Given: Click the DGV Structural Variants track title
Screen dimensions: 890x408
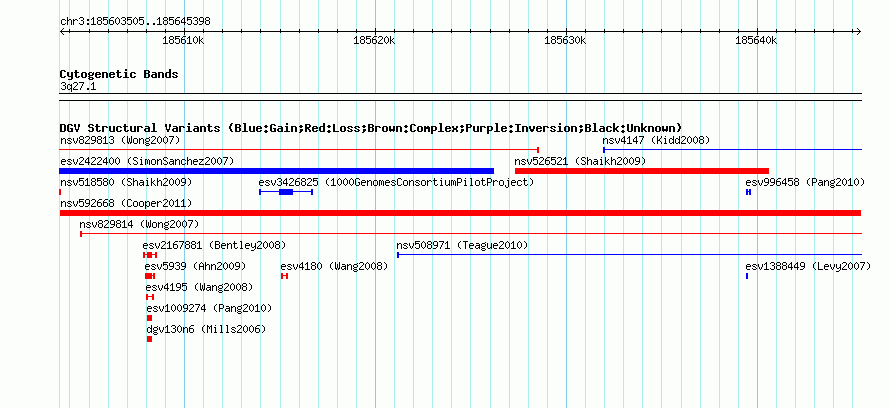Looking at the screenshot, I should (371, 128).
